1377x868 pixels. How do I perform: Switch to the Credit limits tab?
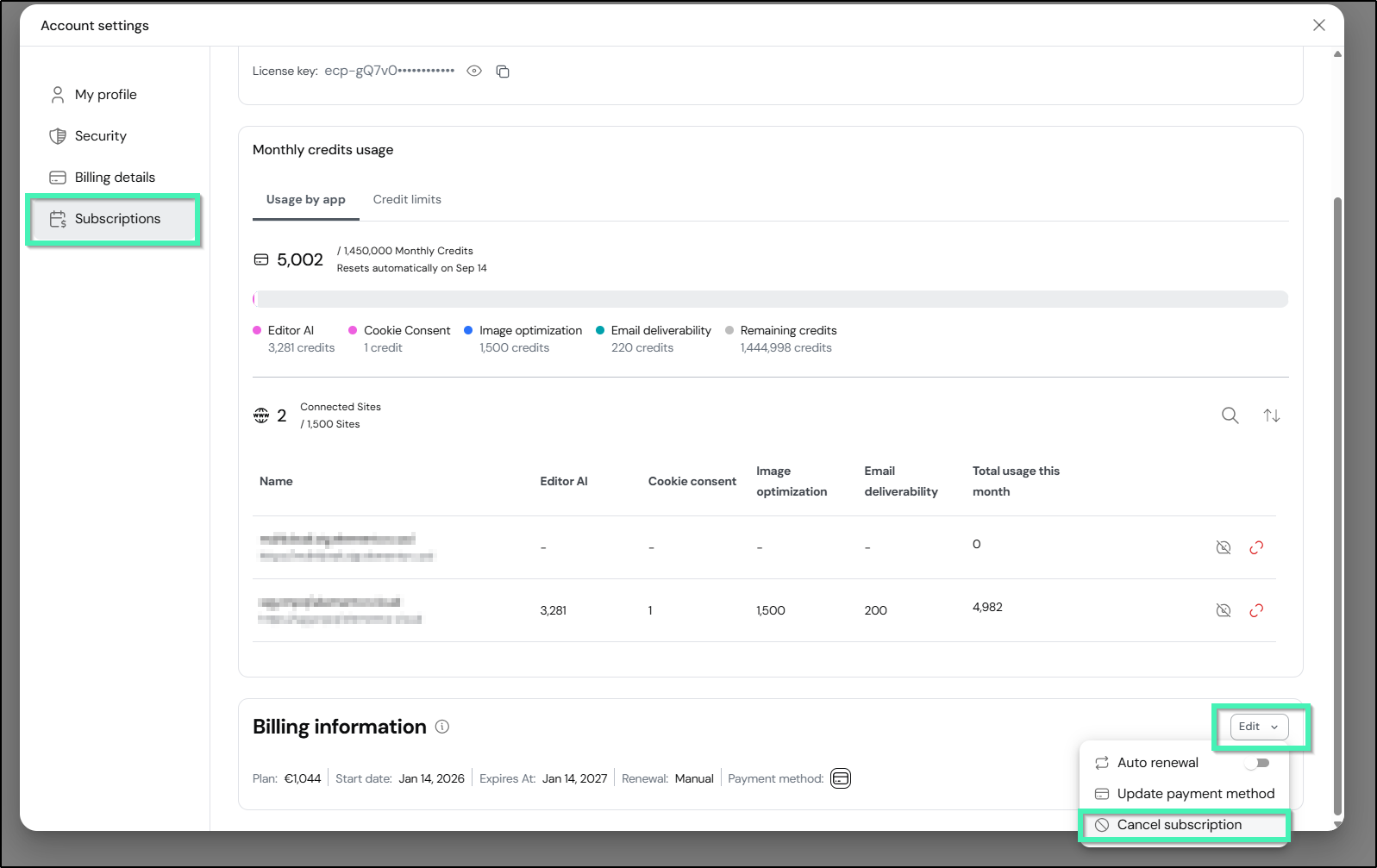point(407,199)
